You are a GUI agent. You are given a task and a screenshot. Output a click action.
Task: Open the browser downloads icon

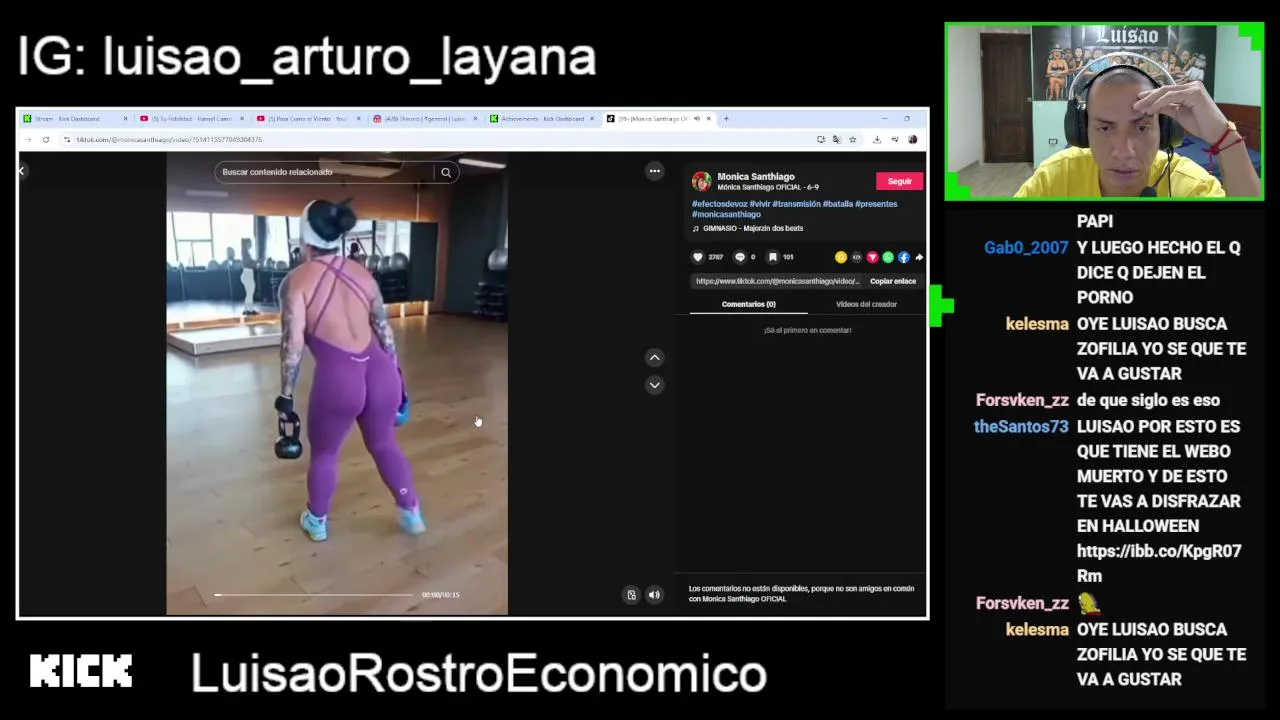click(x=877, y=140)
